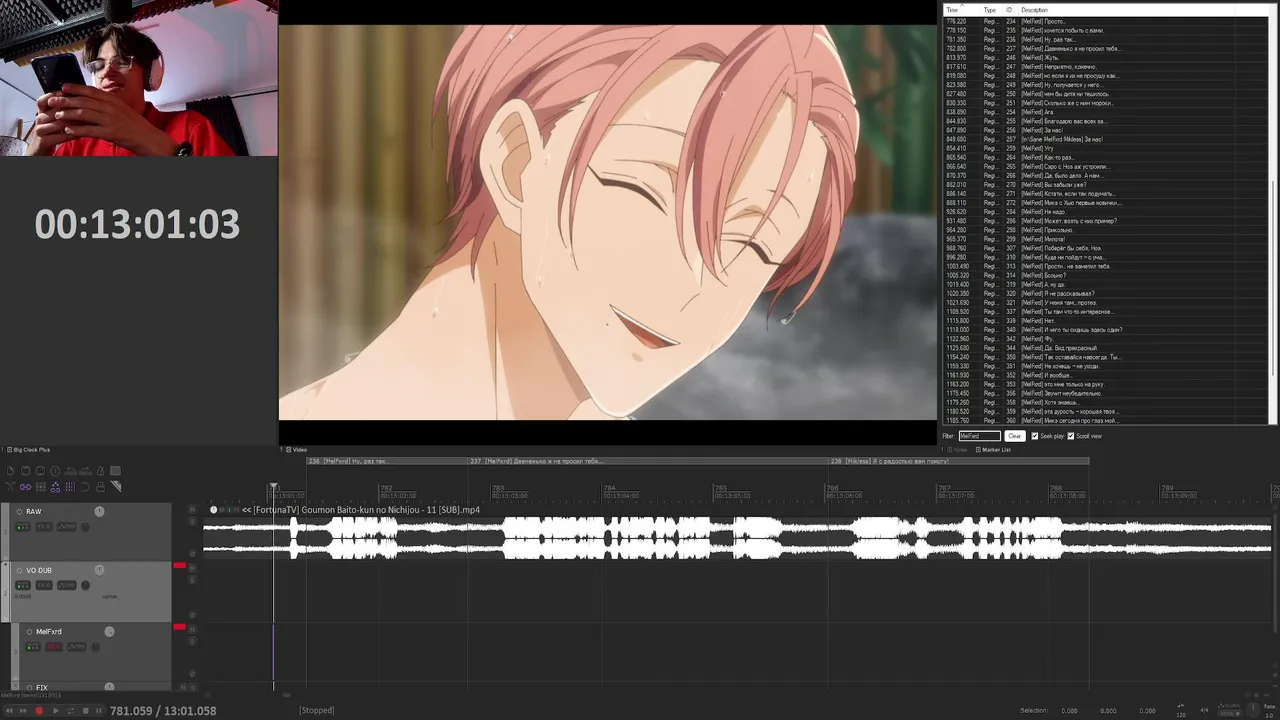Switch to the Marker List tab
This screenshot has width=1280, height=720.
[994, 450]
